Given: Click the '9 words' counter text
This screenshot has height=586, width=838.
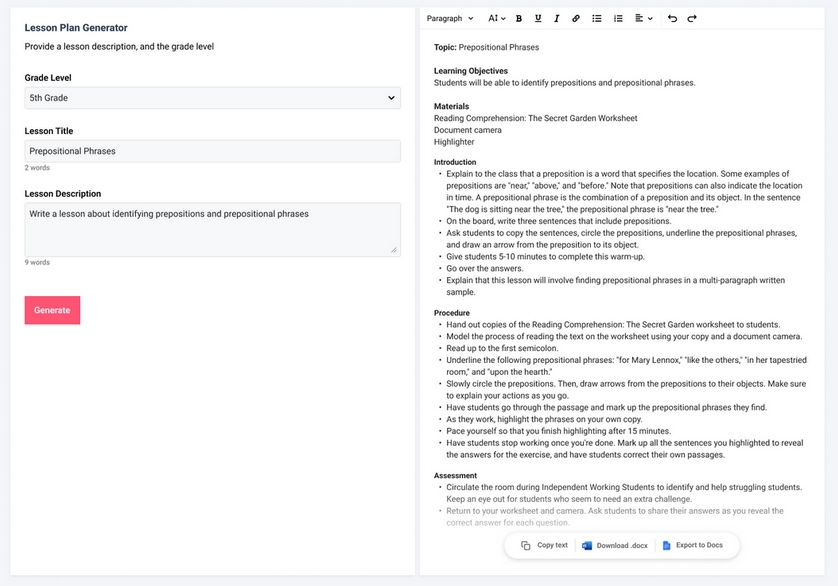Looking at the screenshot, I should tap(37, 263).
